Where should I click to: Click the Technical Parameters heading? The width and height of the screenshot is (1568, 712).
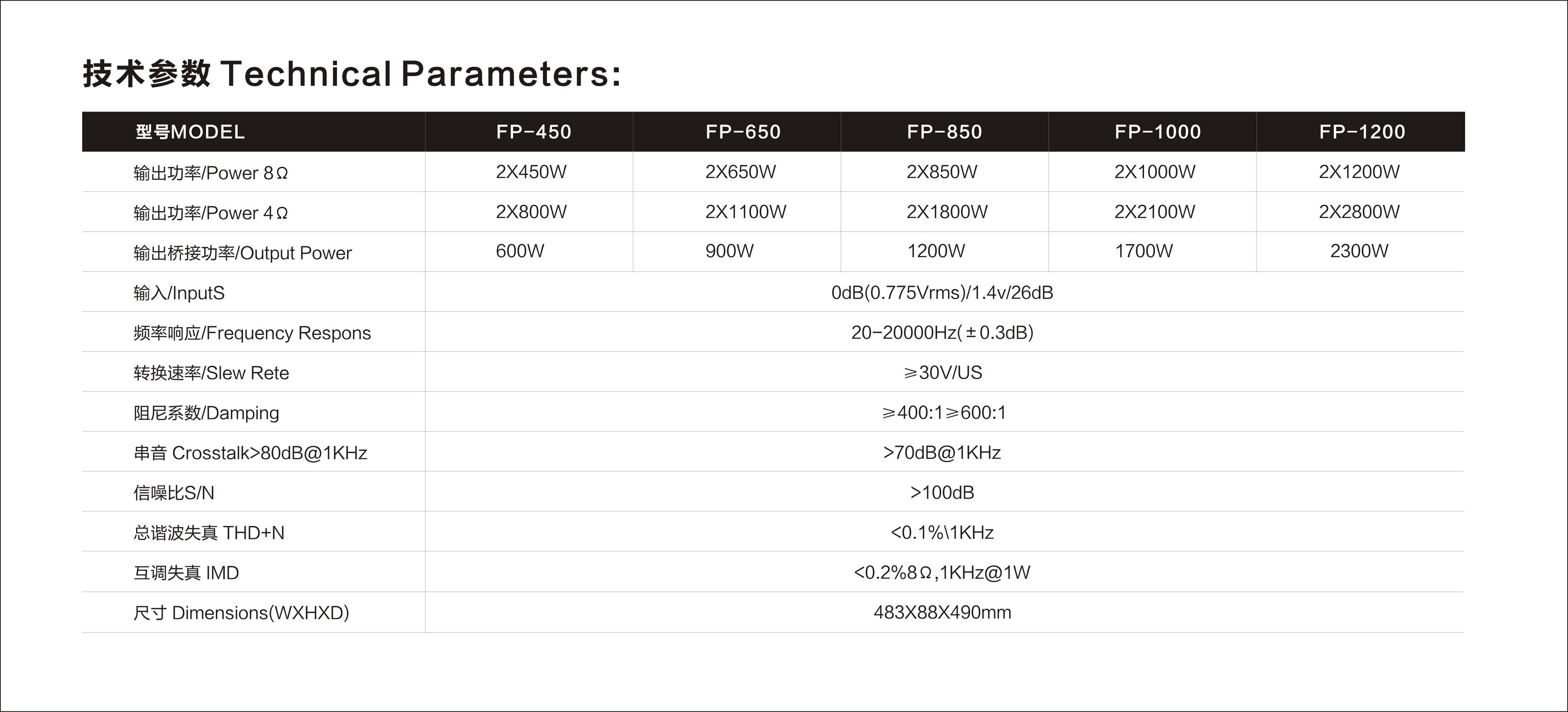coord(352,74)
